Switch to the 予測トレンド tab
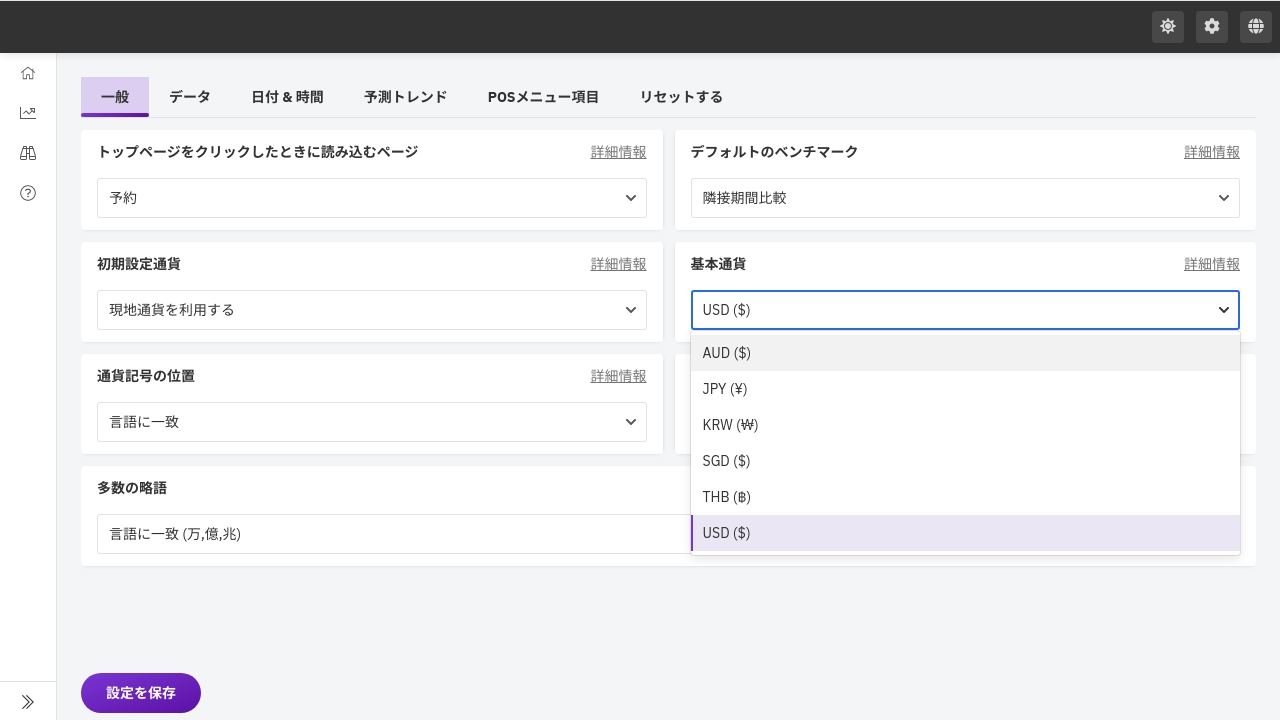This screenshot has height=720, width=1280. (405, 97)
